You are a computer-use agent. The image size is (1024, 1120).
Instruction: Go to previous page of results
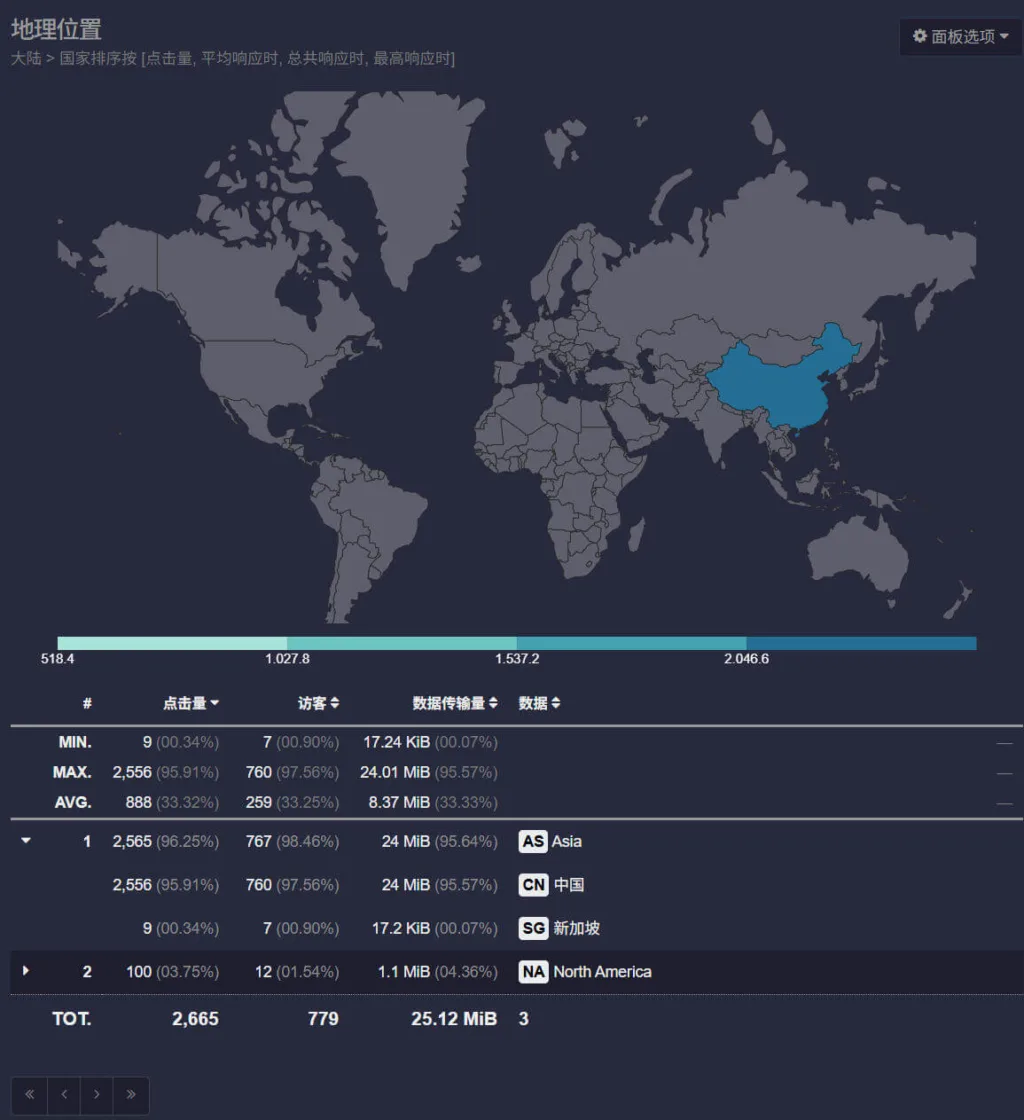tap(63, 1094)
